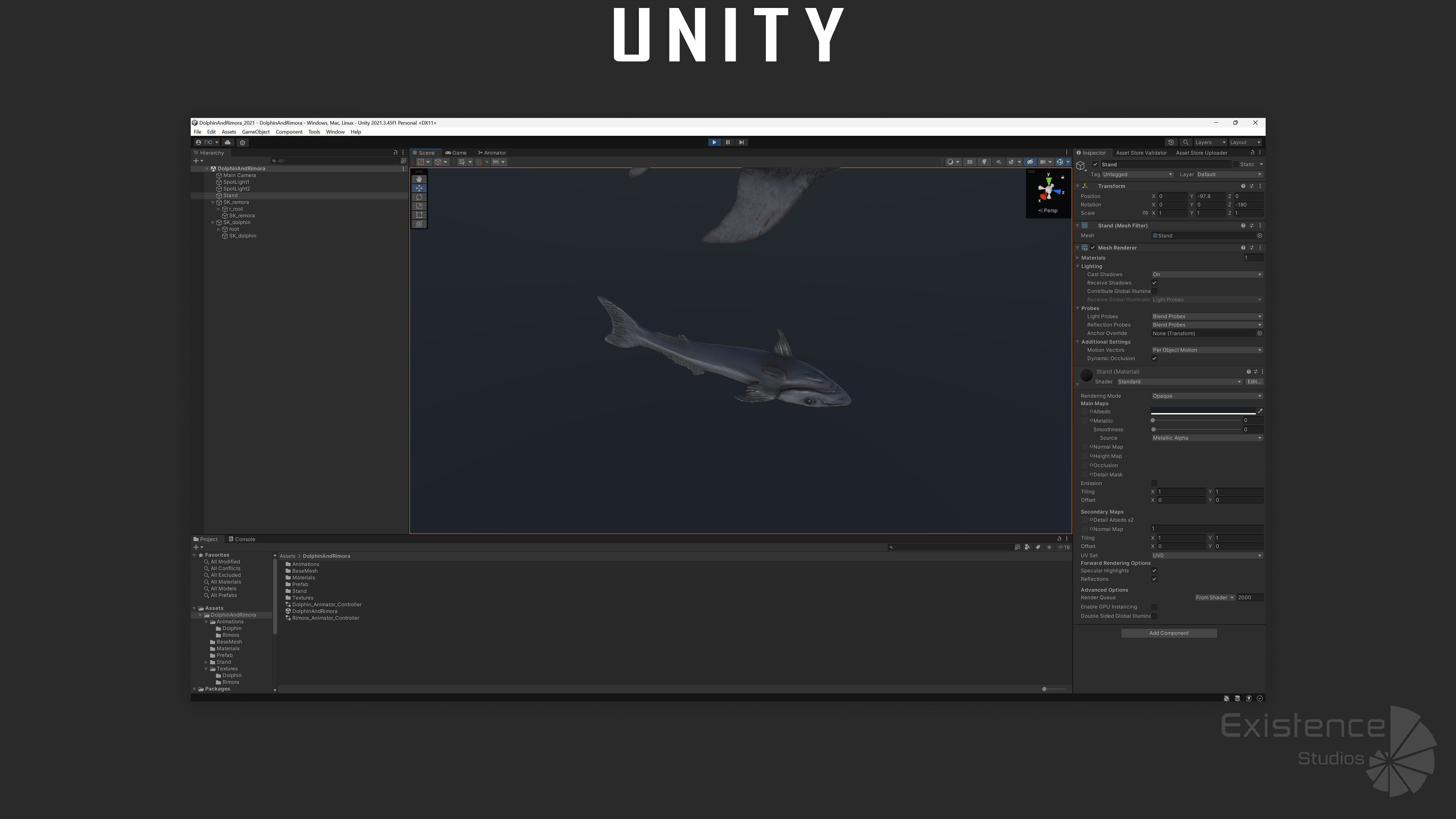Open Mesh Renderer component options menu
This screenshot has height=819, width=1456.
(1260, 248)
